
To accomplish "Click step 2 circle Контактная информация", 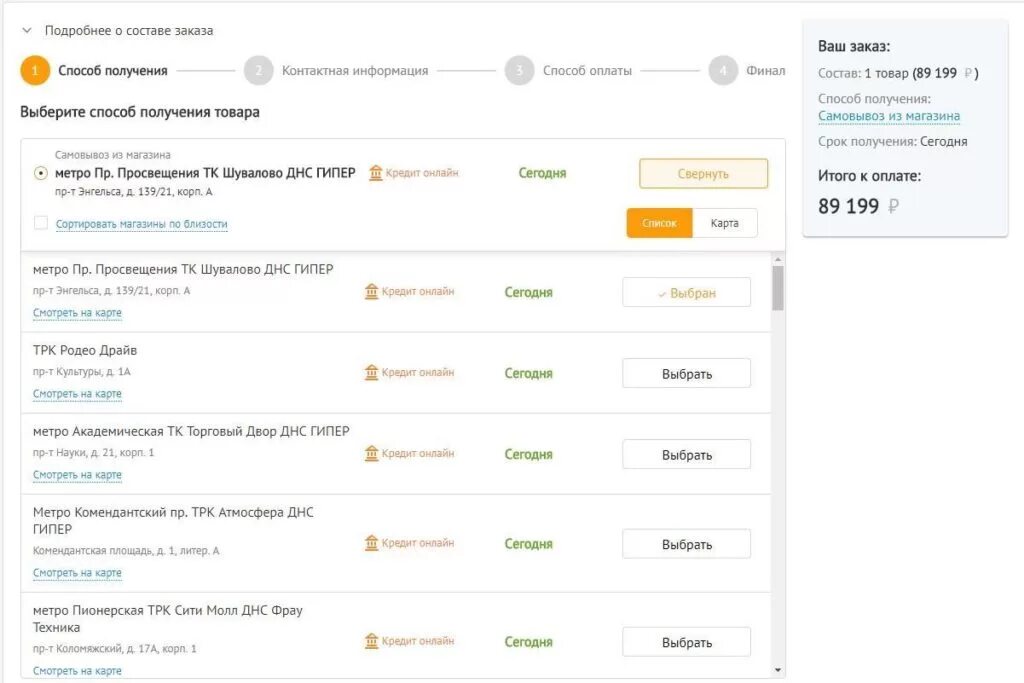I will coord(258,71).
